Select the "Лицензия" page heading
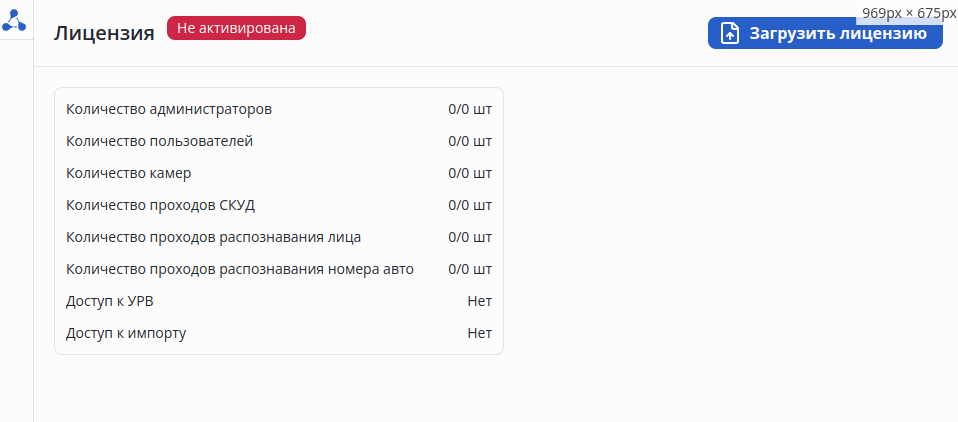The height and width of the screenshot is (422, 958). click(x=104, y=32)
